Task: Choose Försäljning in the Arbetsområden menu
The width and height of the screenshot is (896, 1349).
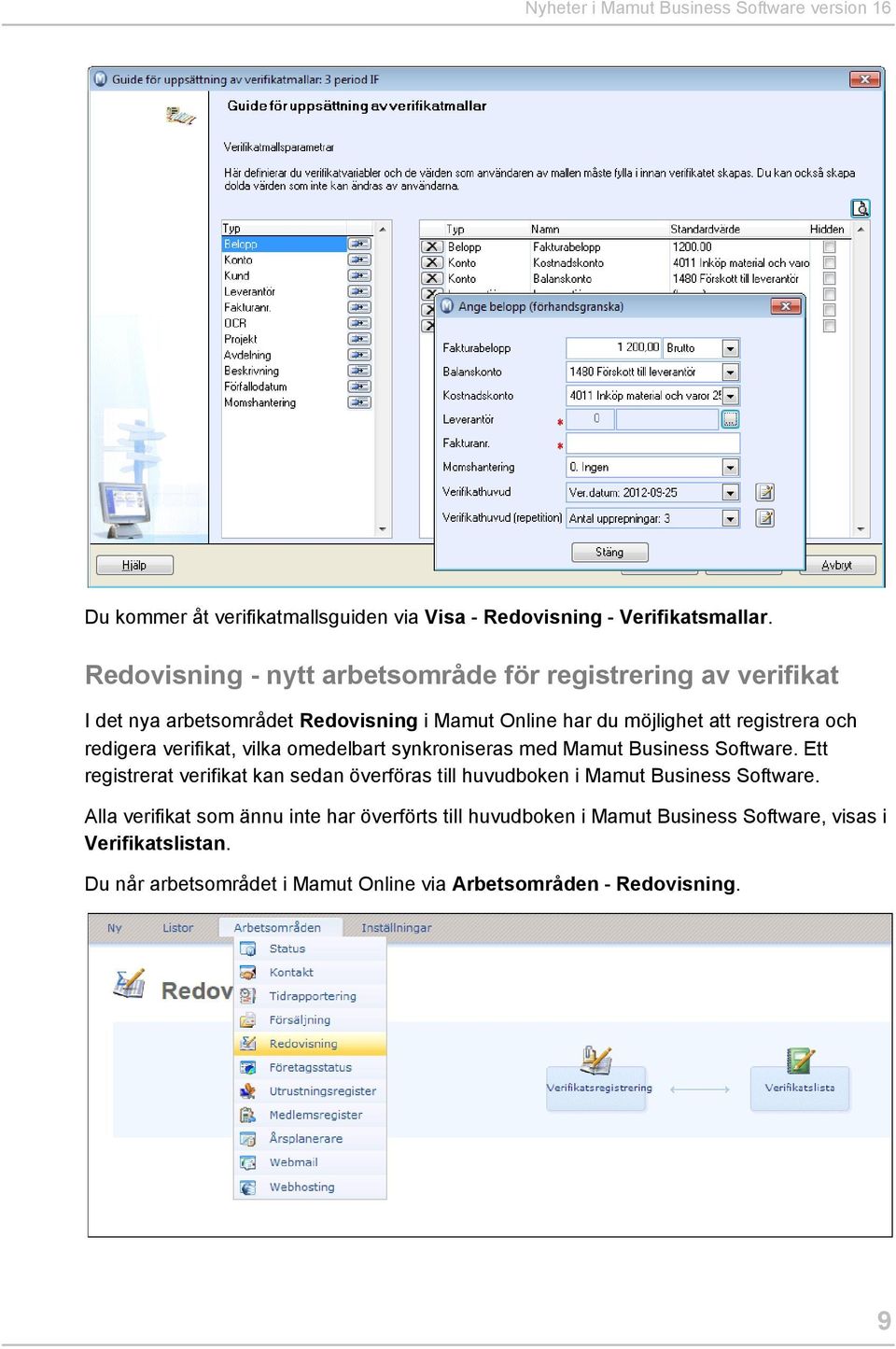Action: click(310, 1020)
